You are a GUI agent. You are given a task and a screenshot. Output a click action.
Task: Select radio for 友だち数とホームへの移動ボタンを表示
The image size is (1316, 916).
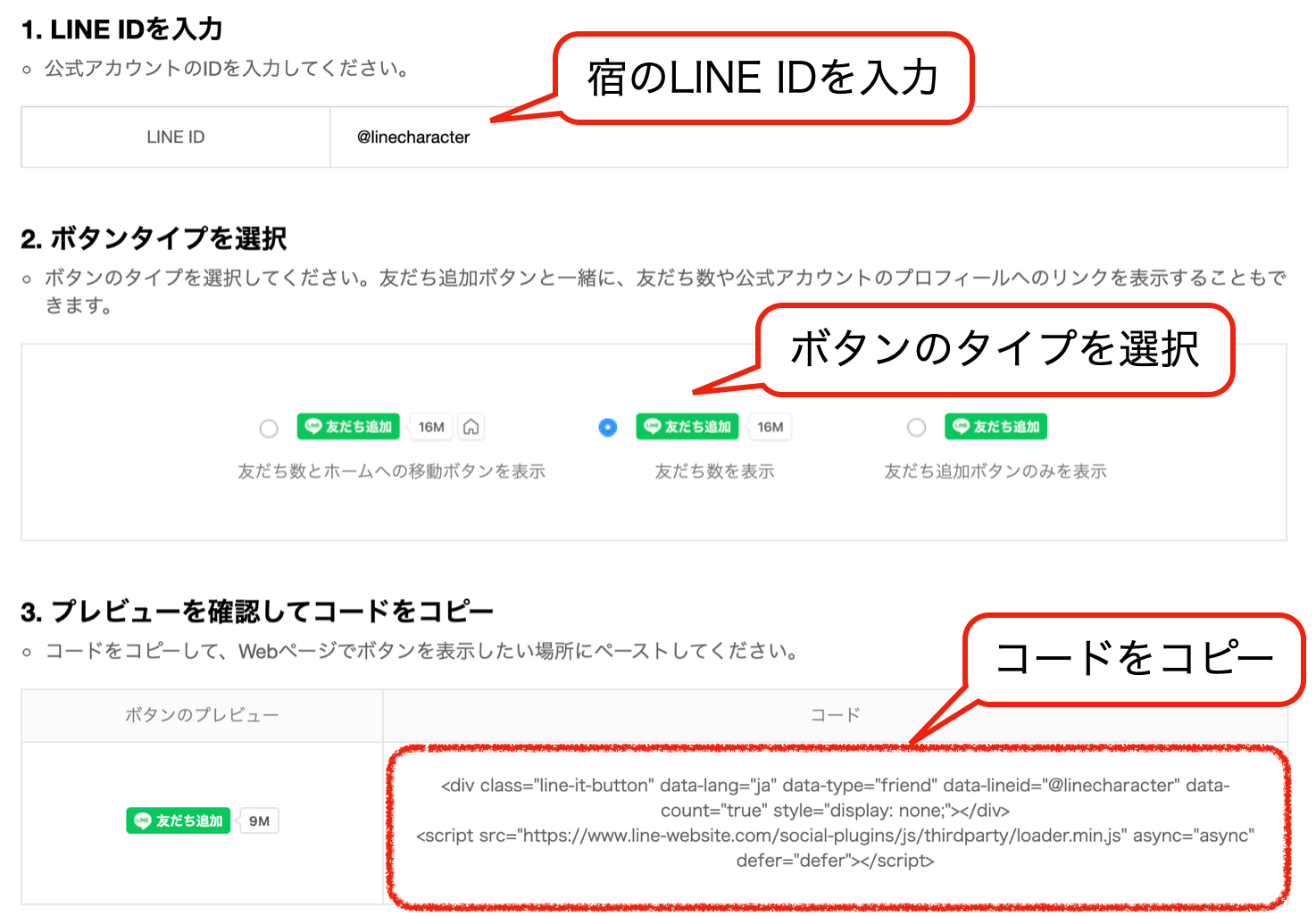pyautogui.click(x=269, y=429)
